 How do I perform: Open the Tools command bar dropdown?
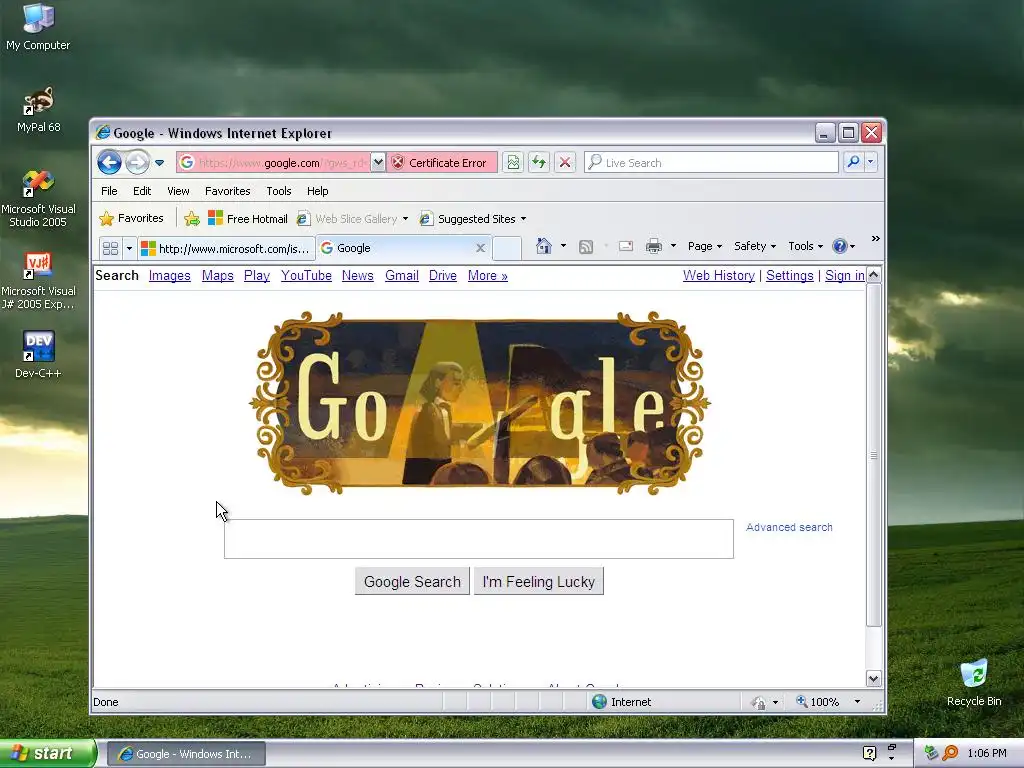click(x=805, y=246)
